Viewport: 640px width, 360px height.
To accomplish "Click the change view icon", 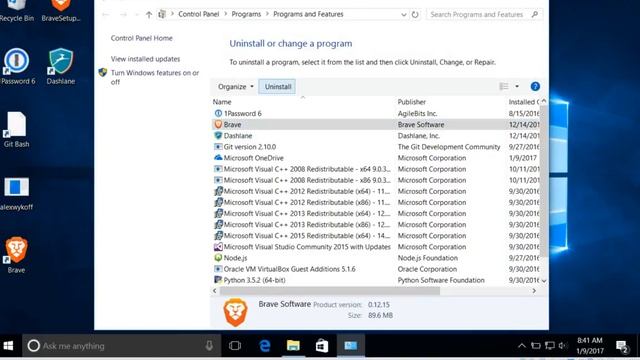I will click(x=504, y=86).
